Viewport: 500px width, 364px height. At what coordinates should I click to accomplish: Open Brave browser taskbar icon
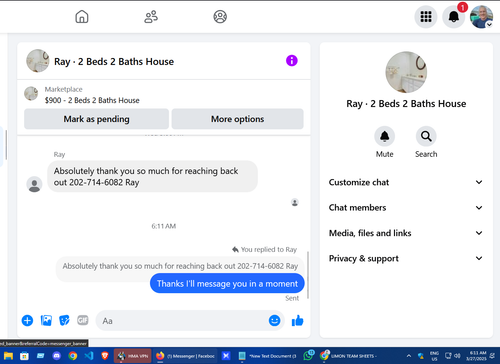(105, 356)
